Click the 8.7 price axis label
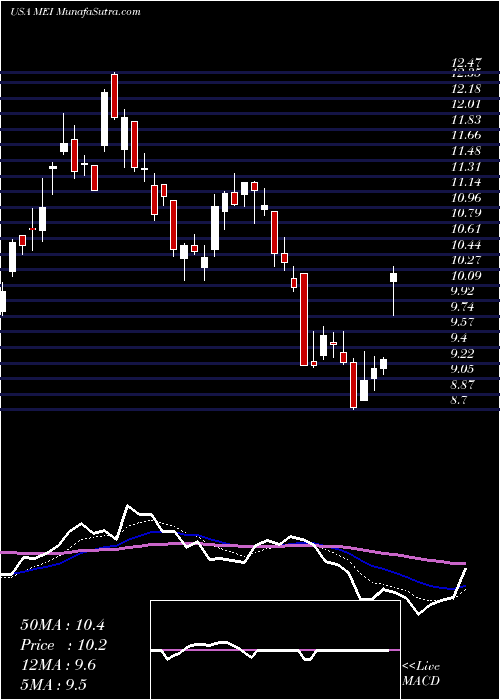 (x=459, y=400)
